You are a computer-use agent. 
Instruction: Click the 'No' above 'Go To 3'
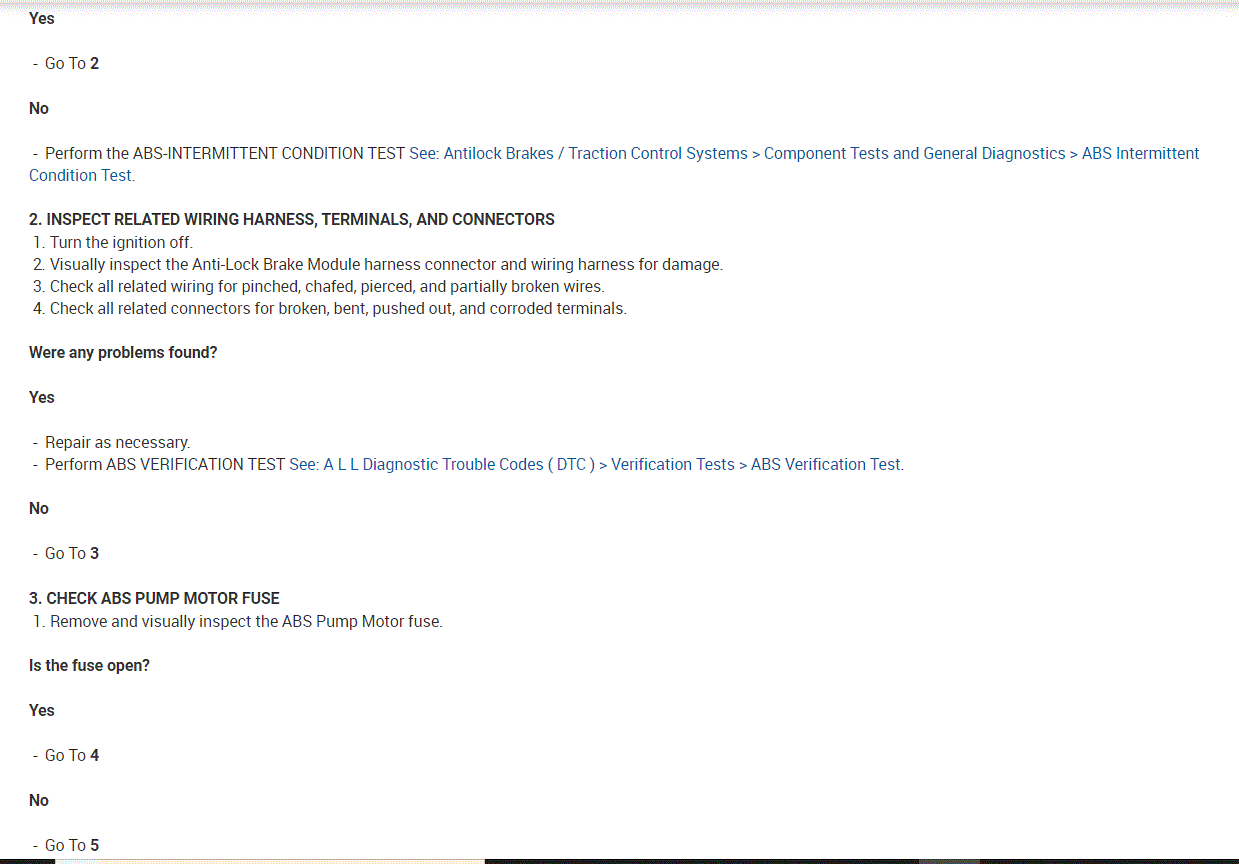click(39, 508)
